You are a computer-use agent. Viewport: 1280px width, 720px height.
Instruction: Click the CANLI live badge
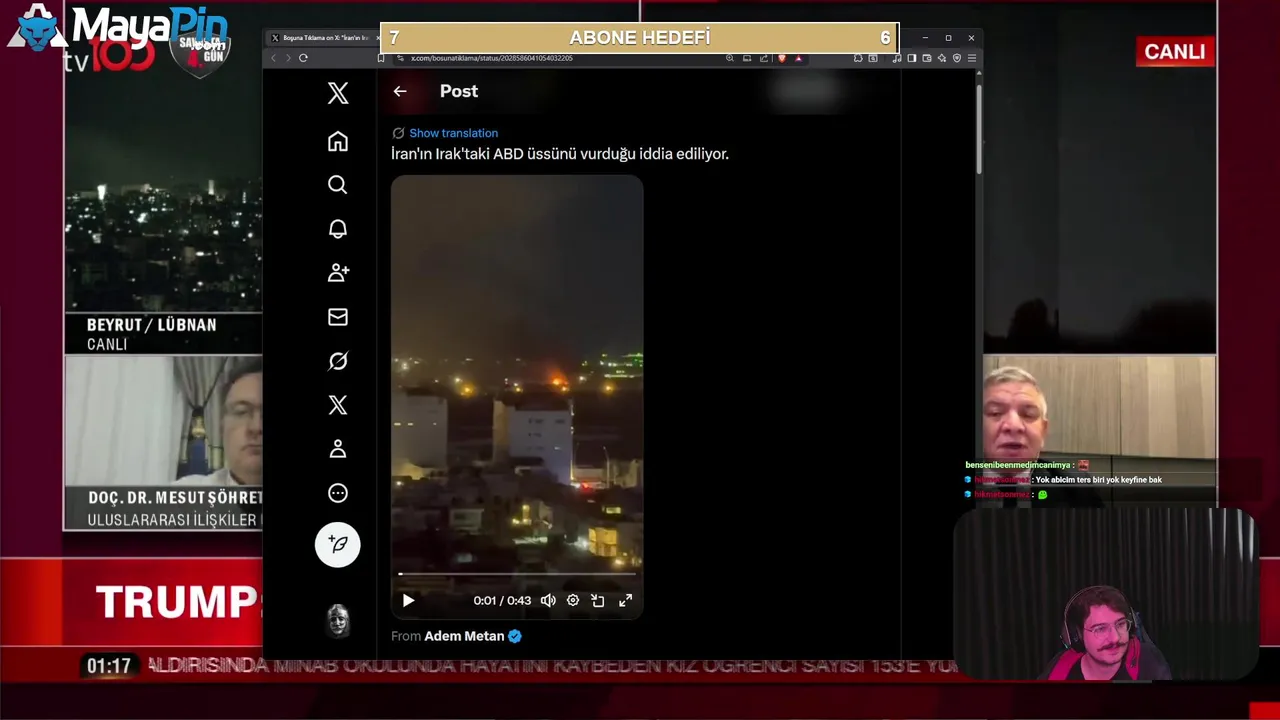[x=1175, y=52]
